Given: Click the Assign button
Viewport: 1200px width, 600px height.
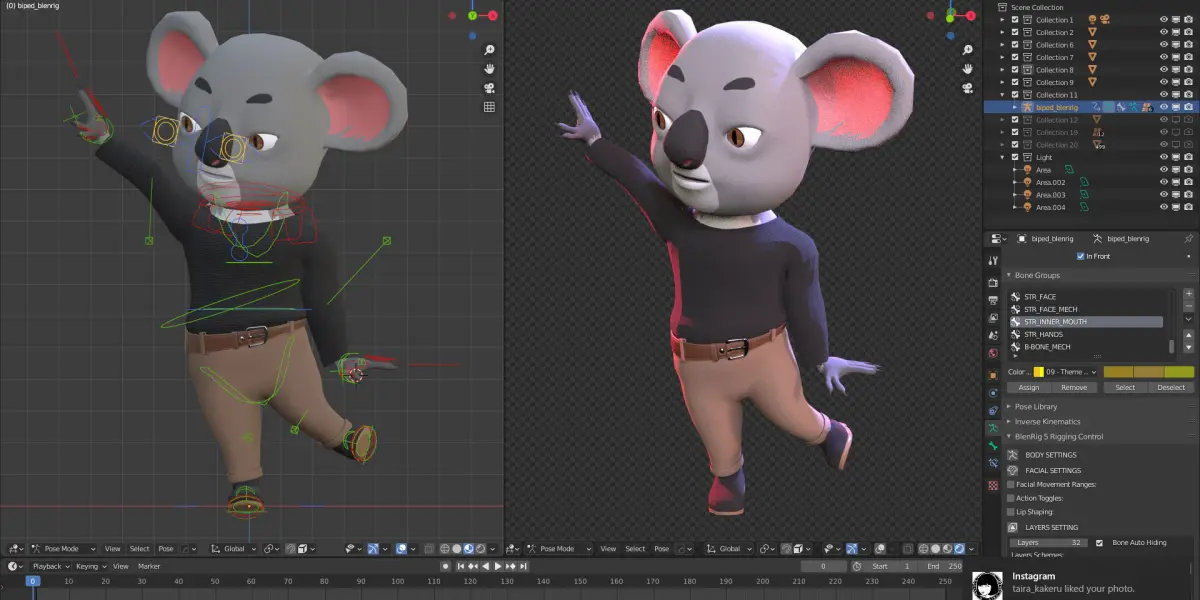Looking at the screenshot, I should point(1029,387).
